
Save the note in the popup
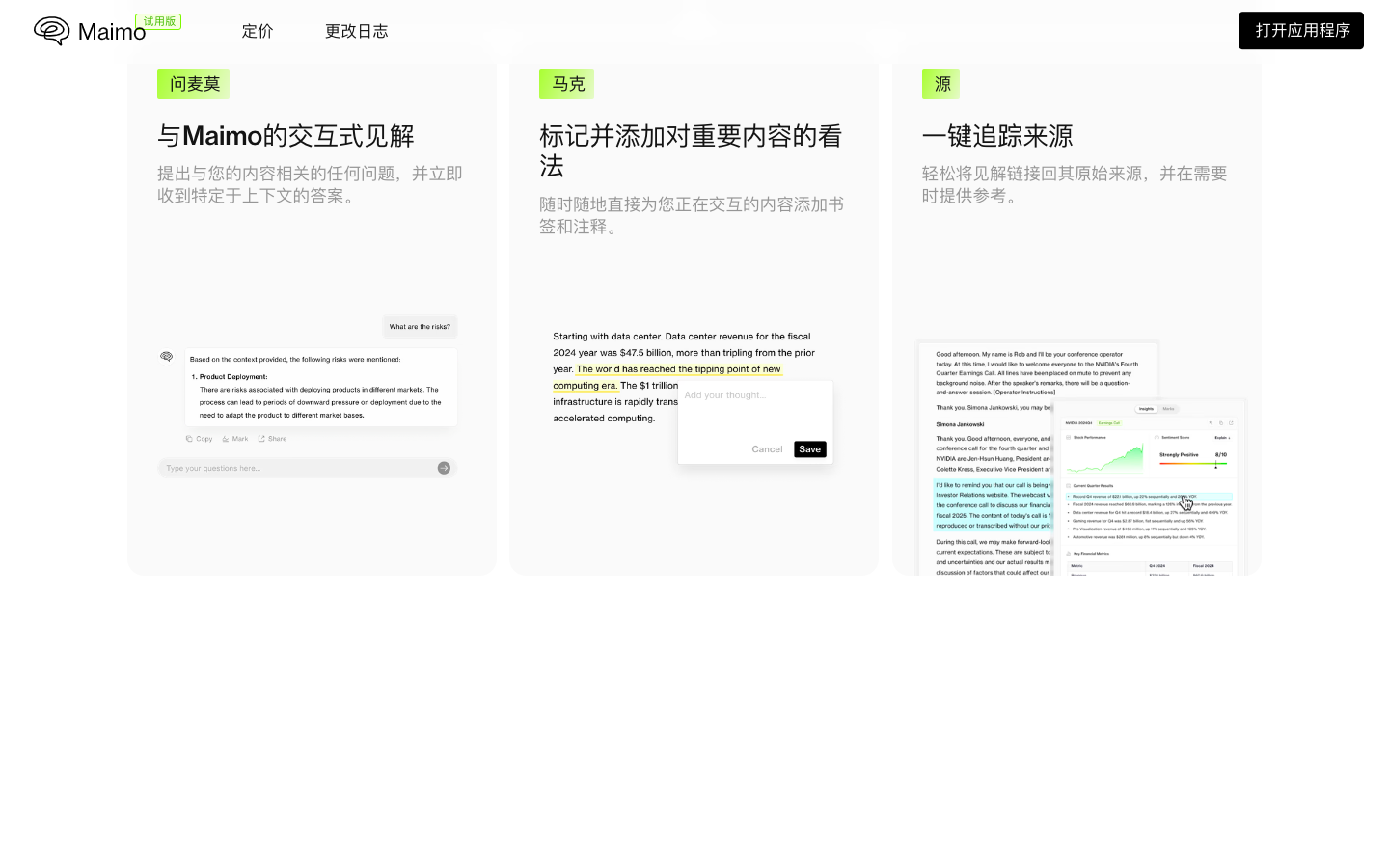pos(810,449)
